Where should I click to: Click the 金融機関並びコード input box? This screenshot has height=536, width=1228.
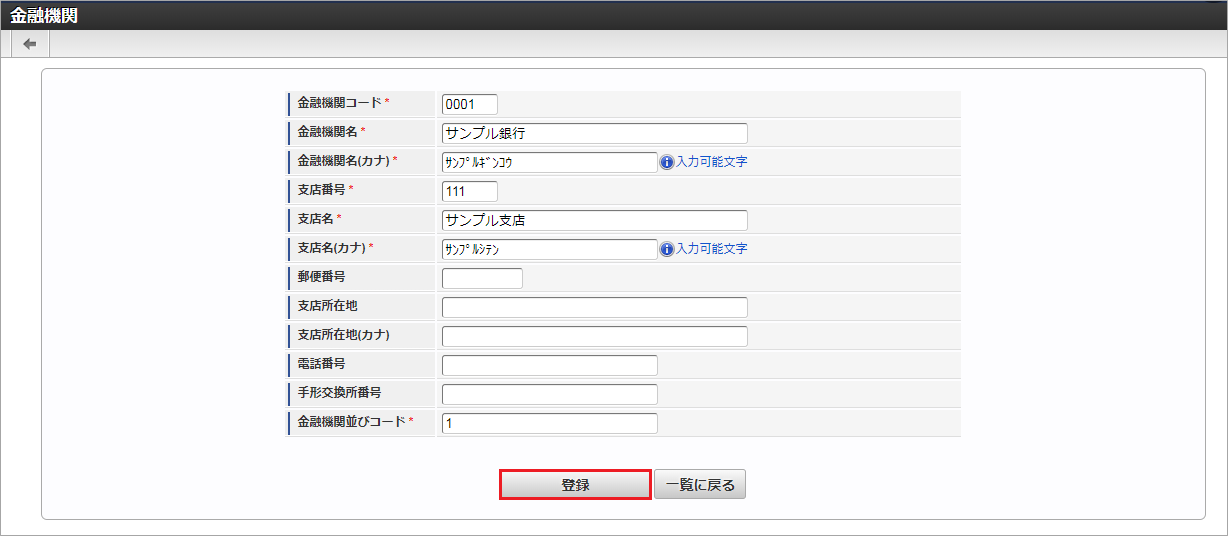point(549,423)
